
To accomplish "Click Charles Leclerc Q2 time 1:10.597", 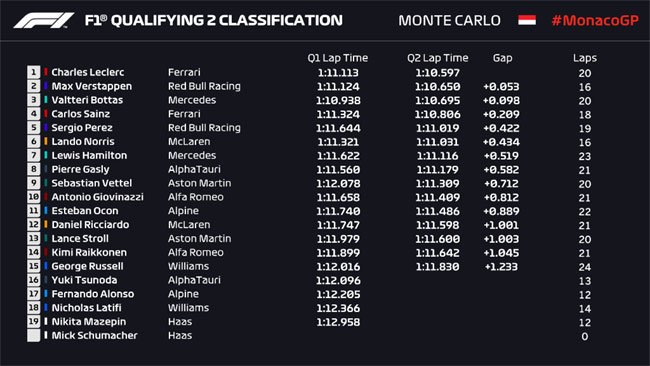I will 438,73.
